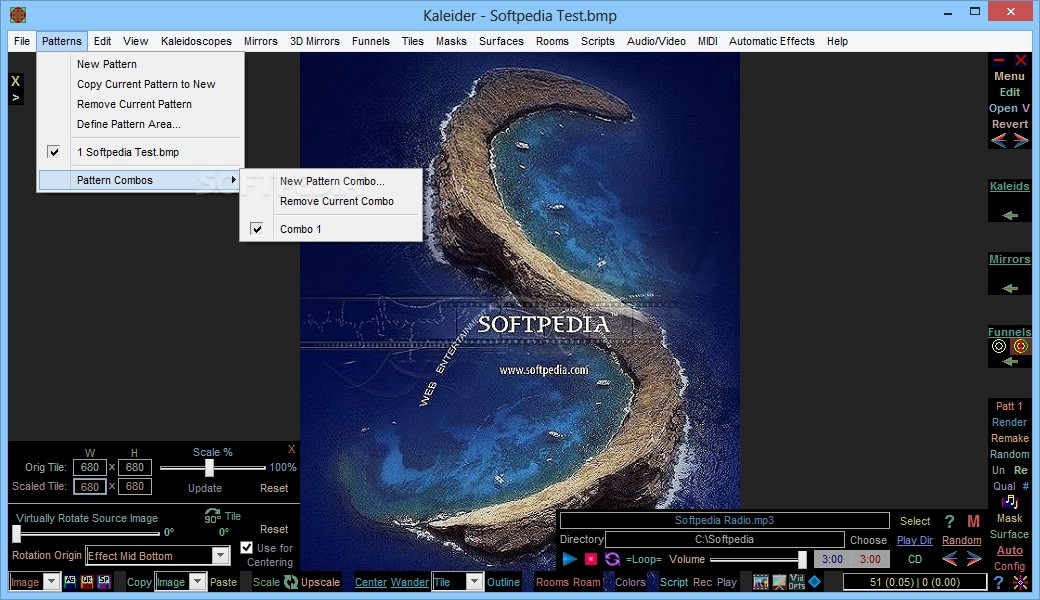The height and width of the screenshot is (600, 1040).
Task: Click the colorful starburst icon in bottom-right corner
Action: tap(1020, 582)
